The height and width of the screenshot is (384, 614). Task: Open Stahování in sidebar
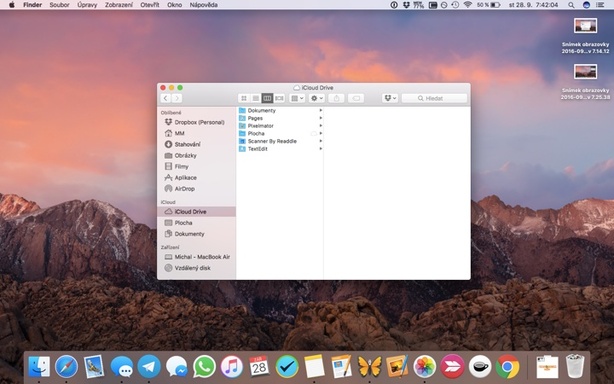coord(196,144)
